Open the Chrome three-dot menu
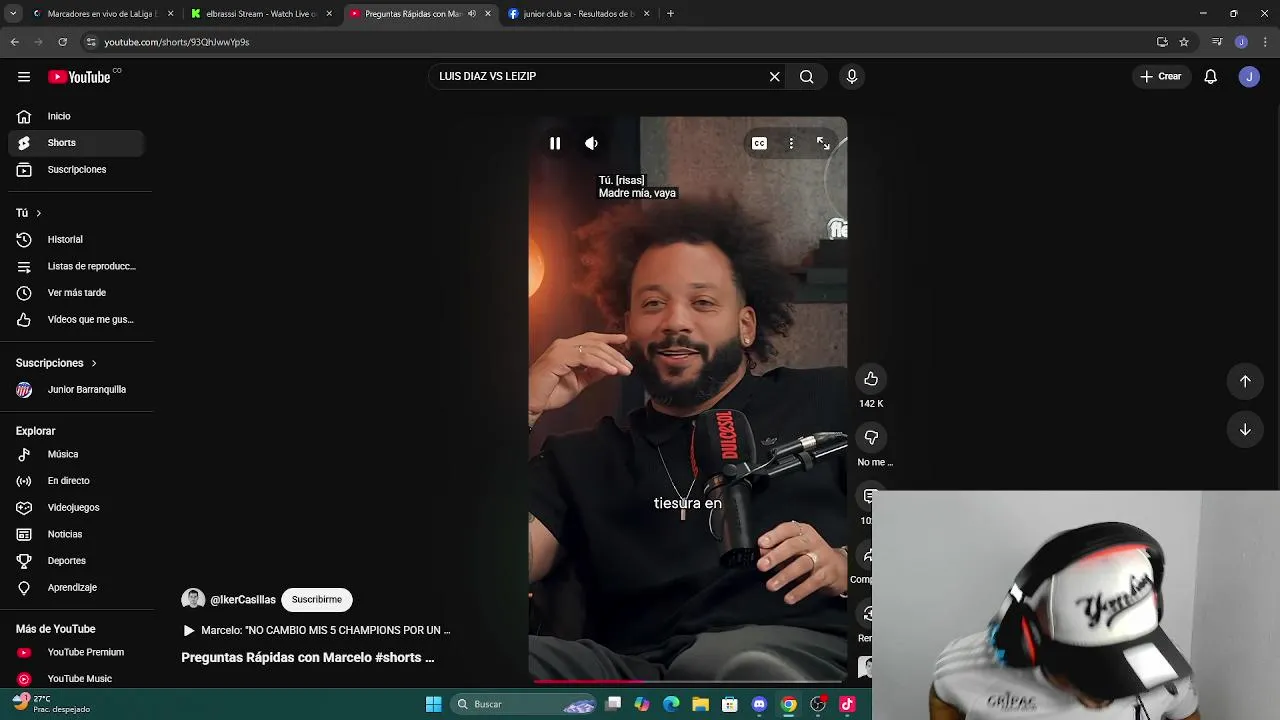The height and width of the screenshot is (720, 1280). click(1266, 42)
